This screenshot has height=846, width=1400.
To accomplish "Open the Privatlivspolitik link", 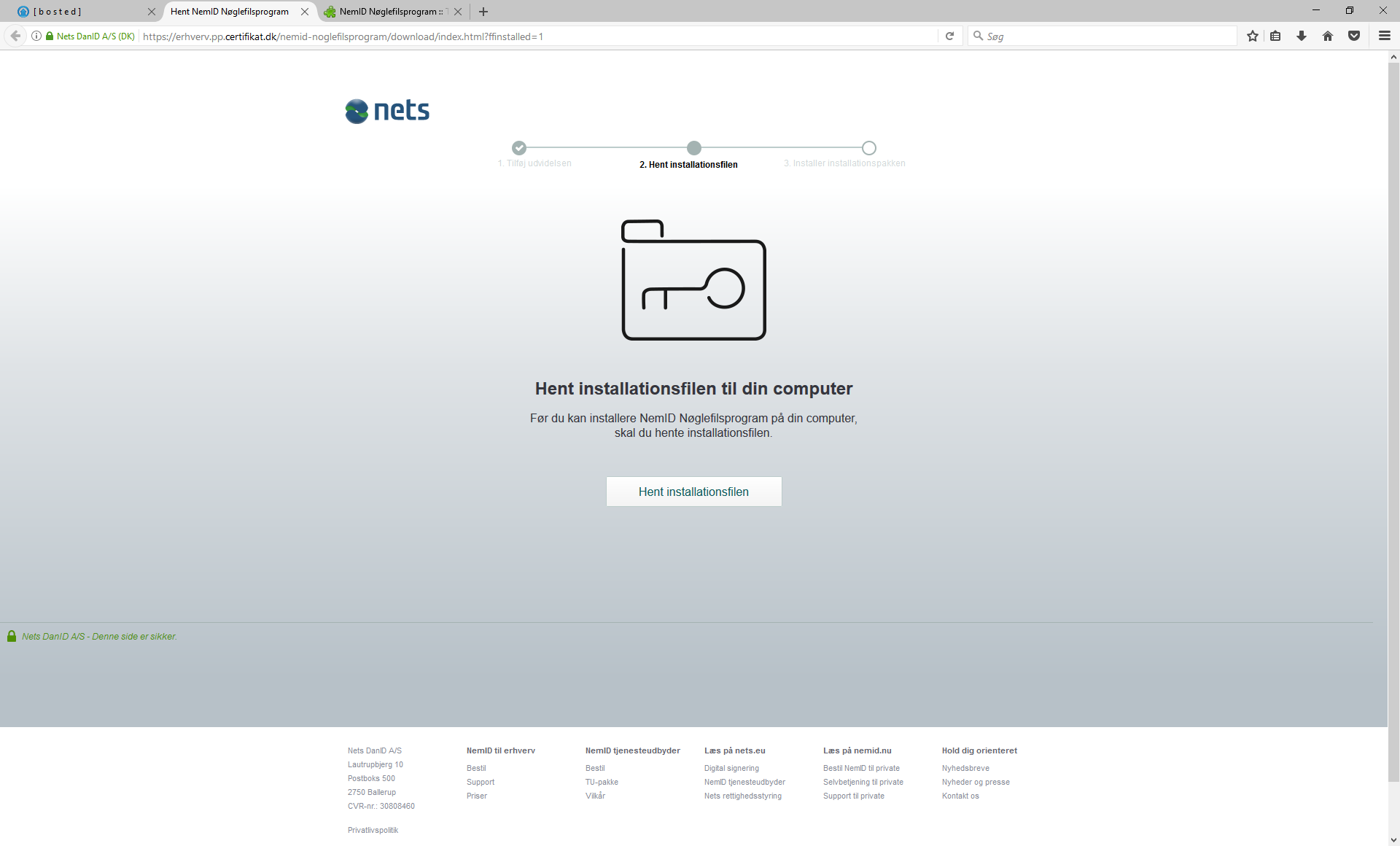I will pos(373,830).
